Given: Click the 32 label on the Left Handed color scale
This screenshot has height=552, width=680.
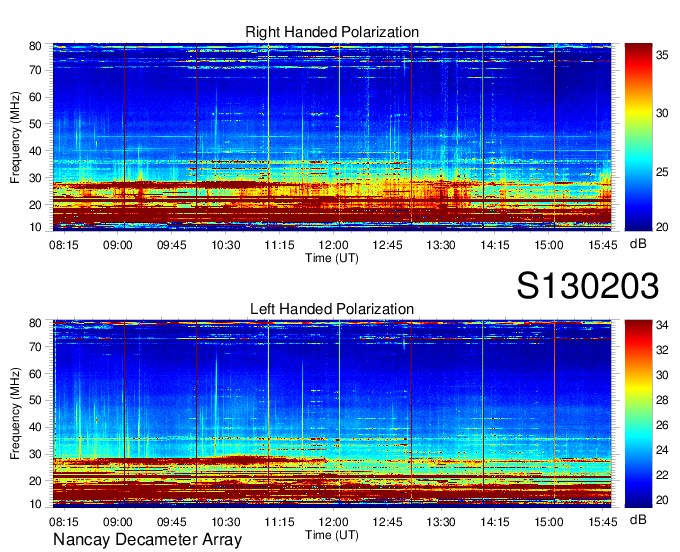Looking at the screenshot, I should (662, 350).
